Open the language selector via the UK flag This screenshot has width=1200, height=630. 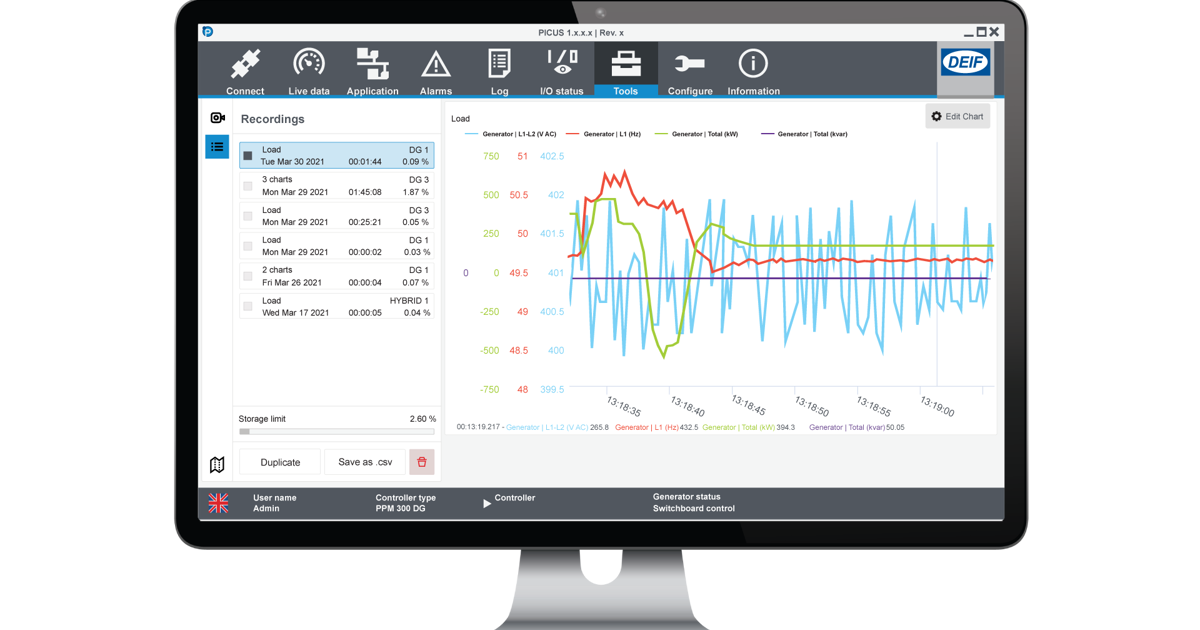[x=219, y=503]
